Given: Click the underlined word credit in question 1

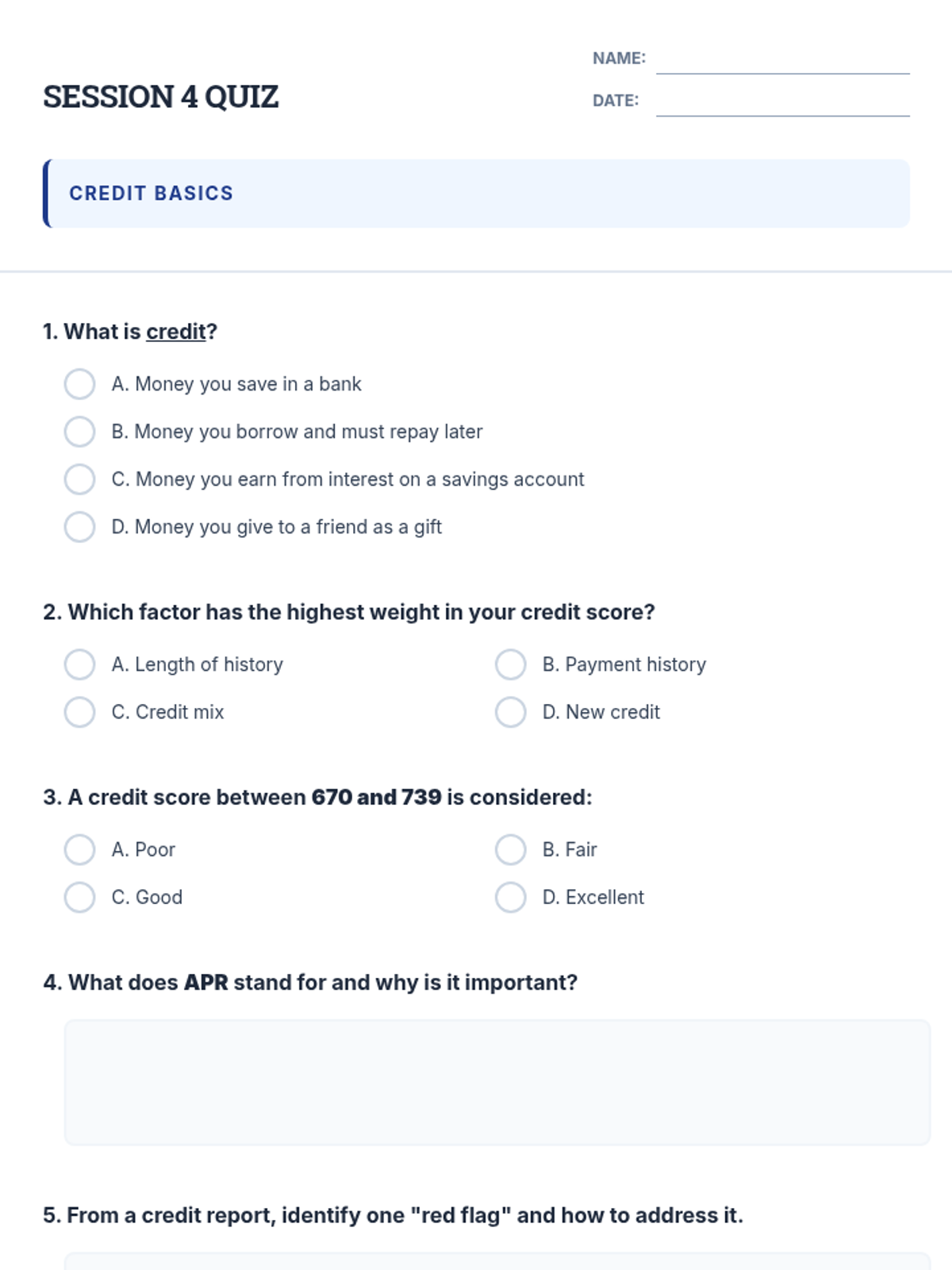Looking at the screenshot, I should 175,332.
